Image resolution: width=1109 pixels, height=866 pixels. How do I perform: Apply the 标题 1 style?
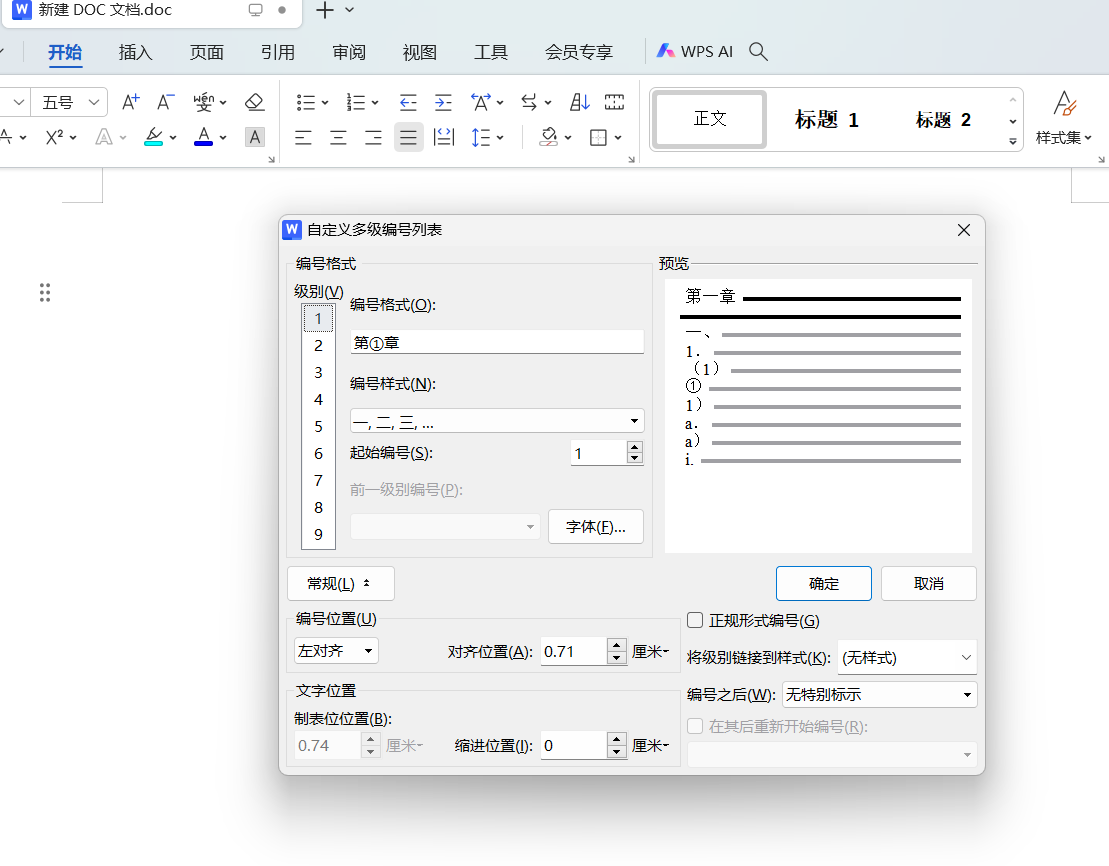(x=826, y=119)
